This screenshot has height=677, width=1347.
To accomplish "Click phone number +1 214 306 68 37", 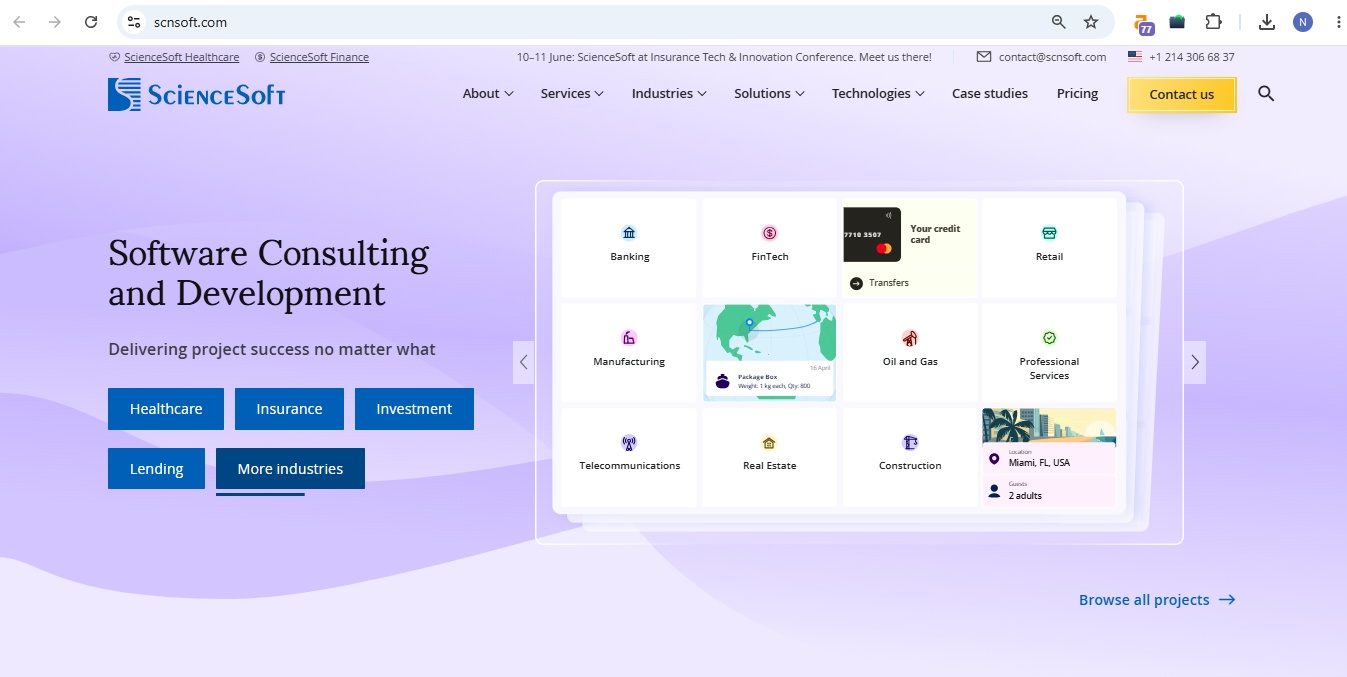I will [1191, 57].
